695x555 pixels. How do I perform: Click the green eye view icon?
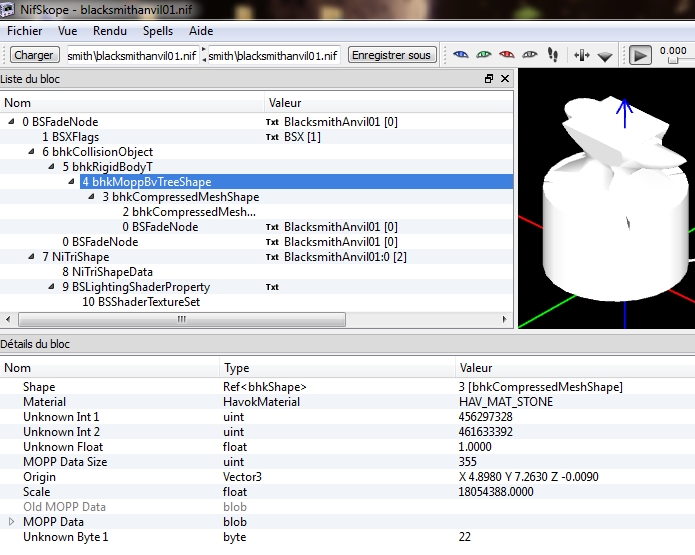484,55
